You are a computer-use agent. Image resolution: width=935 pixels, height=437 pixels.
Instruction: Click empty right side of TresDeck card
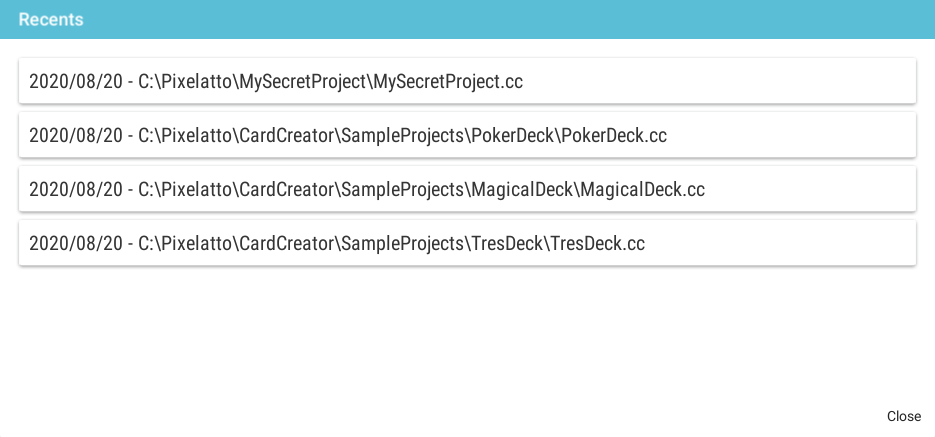[x=800, y=244]
